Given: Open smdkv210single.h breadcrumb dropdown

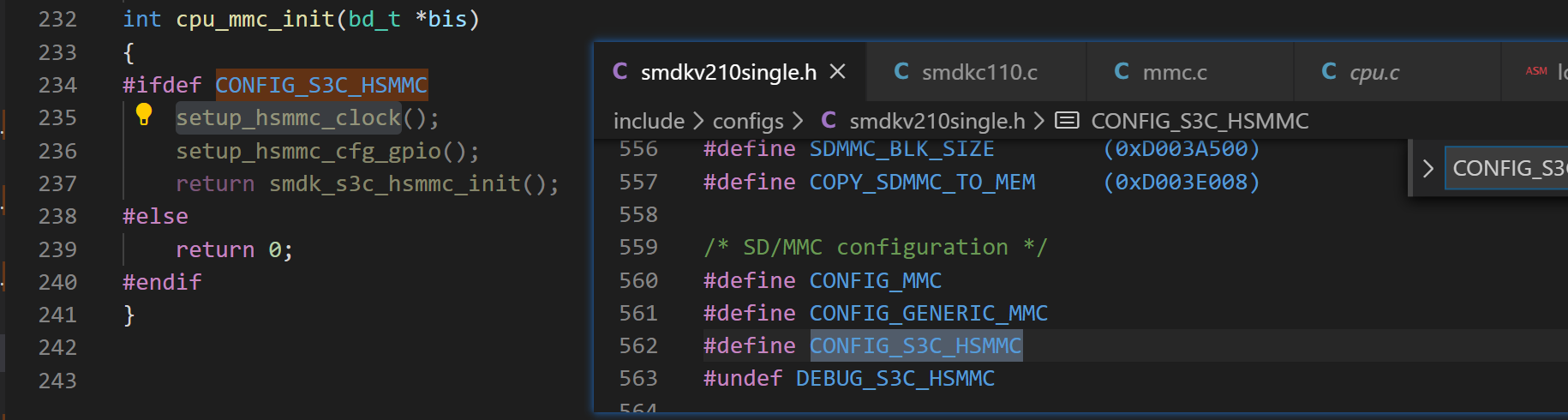Looking at the screenshot, I should (937, 122).
